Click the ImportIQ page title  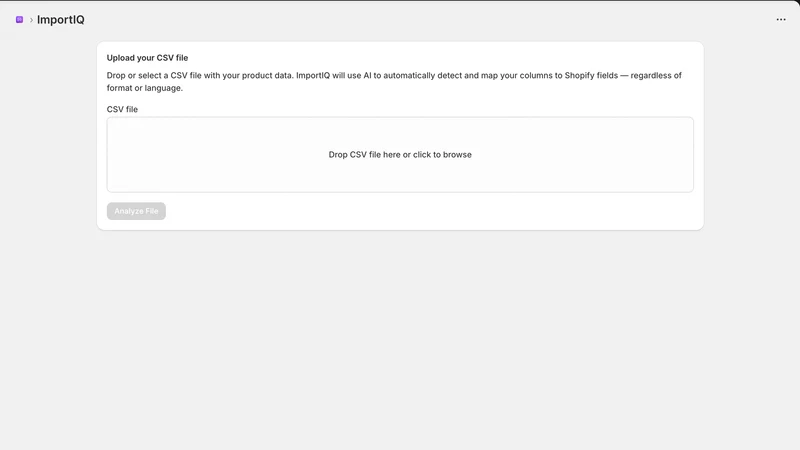(x=61, y=19)
